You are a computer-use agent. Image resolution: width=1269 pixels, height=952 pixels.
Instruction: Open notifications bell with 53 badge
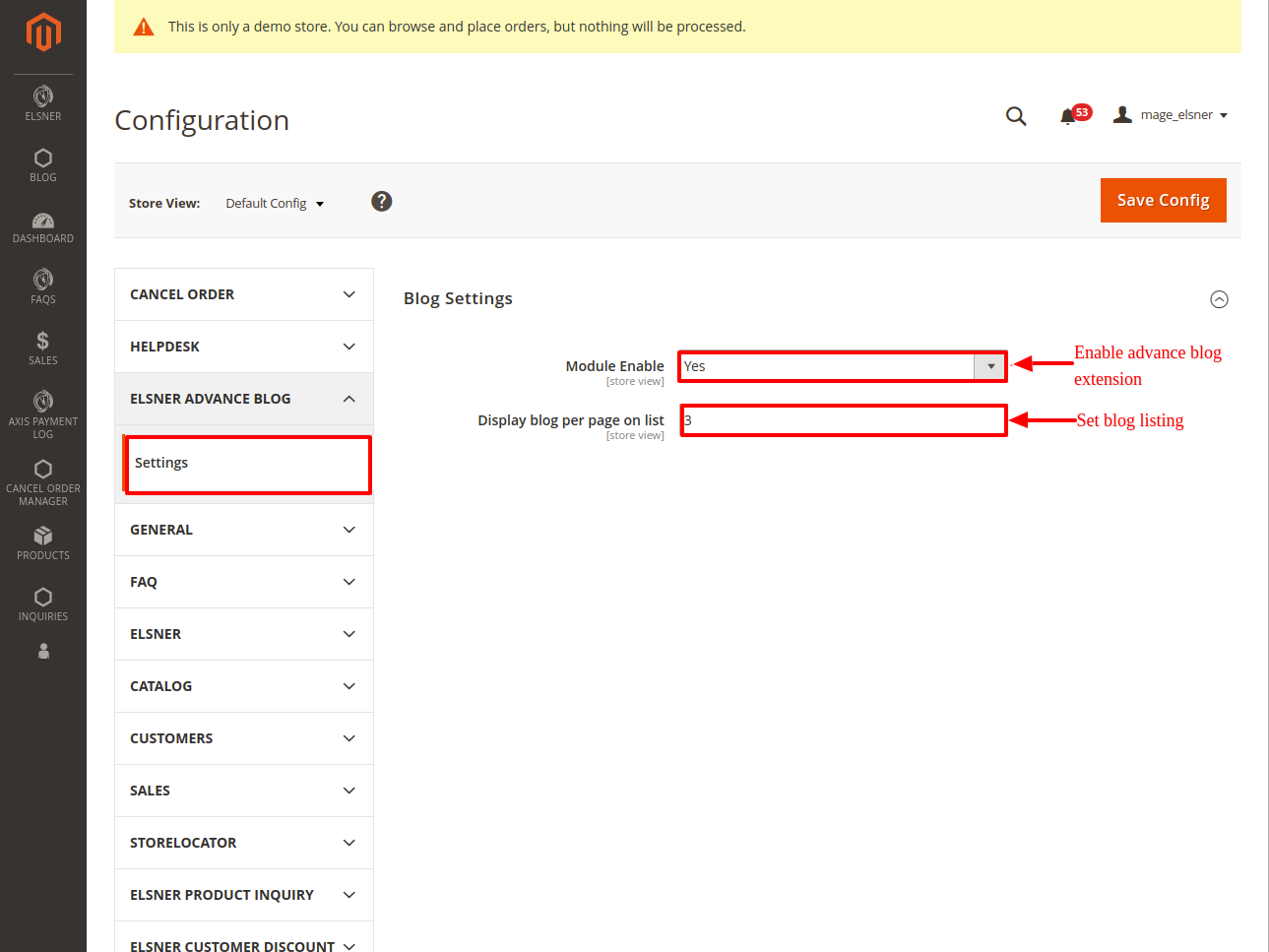click(1069, 116)
